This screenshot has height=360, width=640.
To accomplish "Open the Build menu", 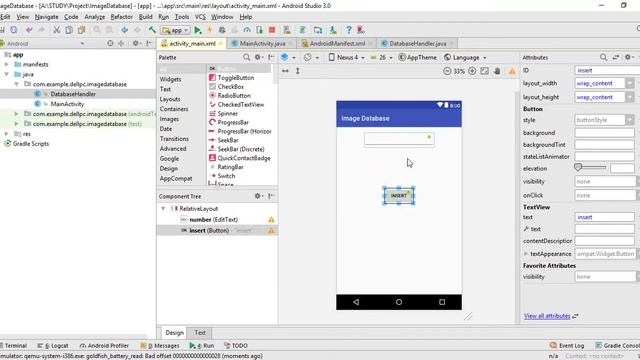I will (145, 17).
